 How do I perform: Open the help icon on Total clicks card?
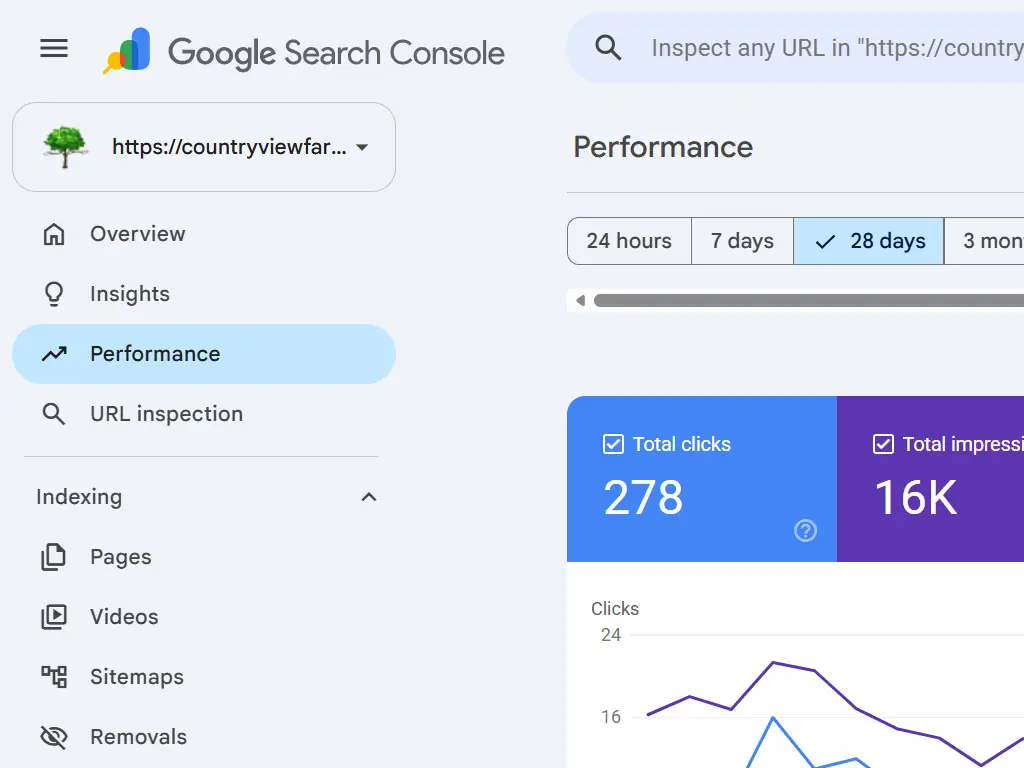pos(805,530)
